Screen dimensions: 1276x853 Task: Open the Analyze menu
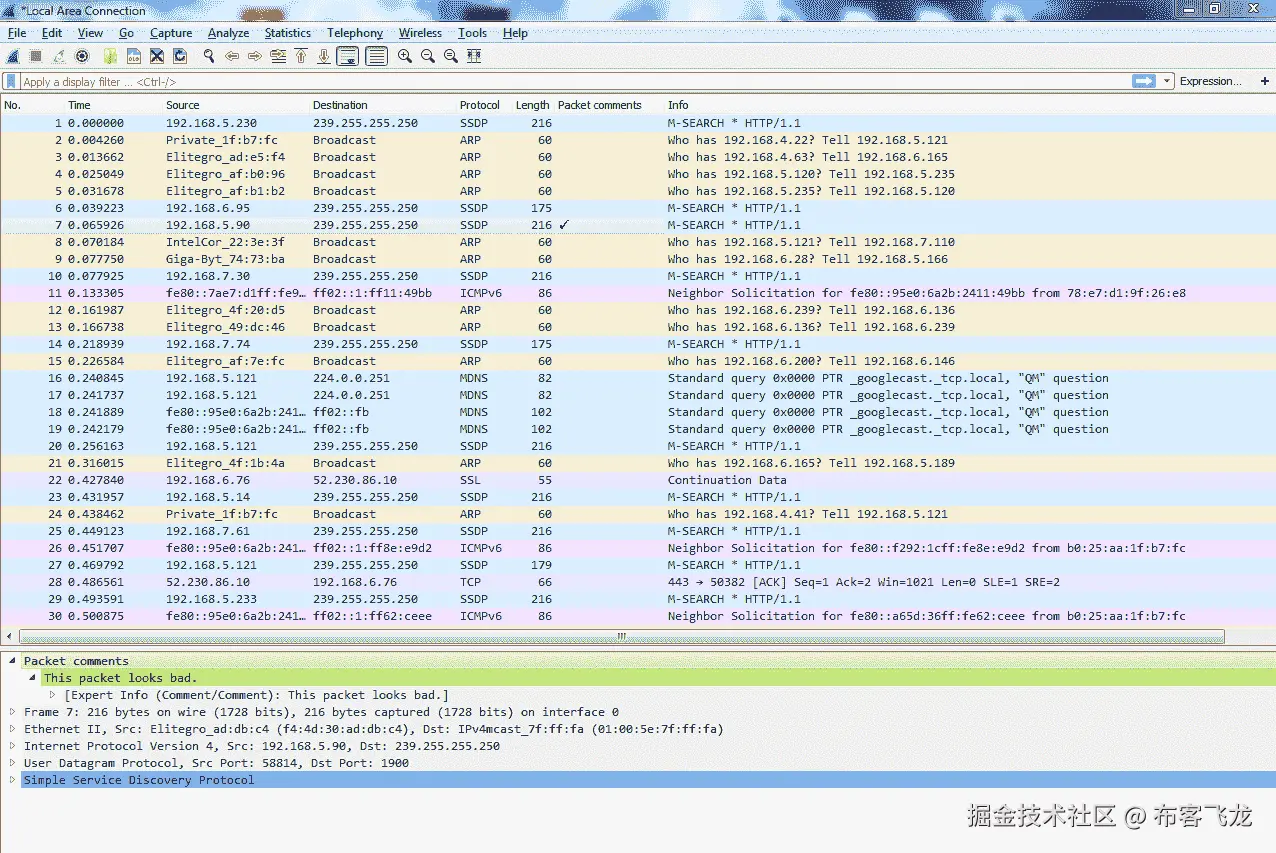228,33
